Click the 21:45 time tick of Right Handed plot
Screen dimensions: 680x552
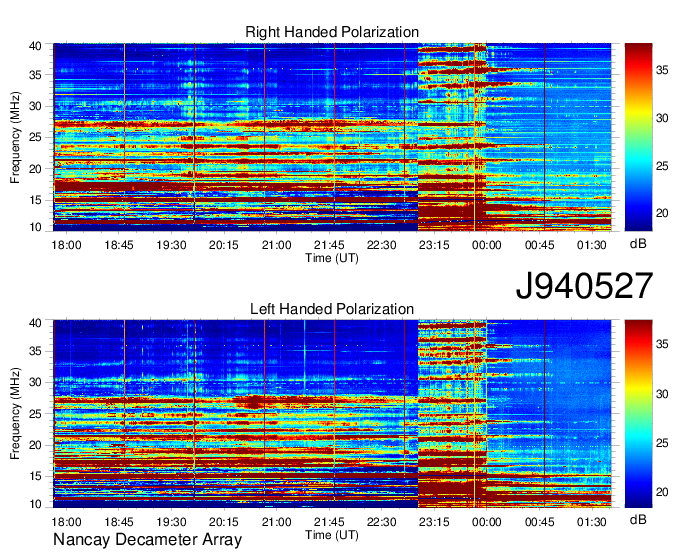(x=329, y=245)
